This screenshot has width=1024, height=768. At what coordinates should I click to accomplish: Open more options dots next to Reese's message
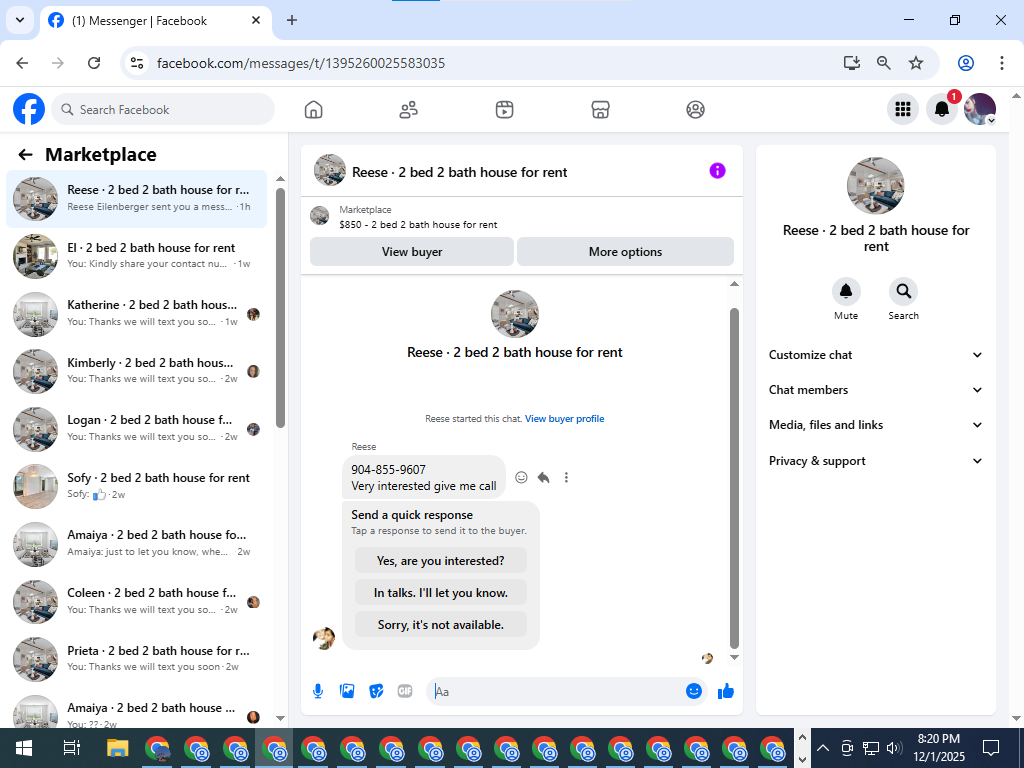566,477
